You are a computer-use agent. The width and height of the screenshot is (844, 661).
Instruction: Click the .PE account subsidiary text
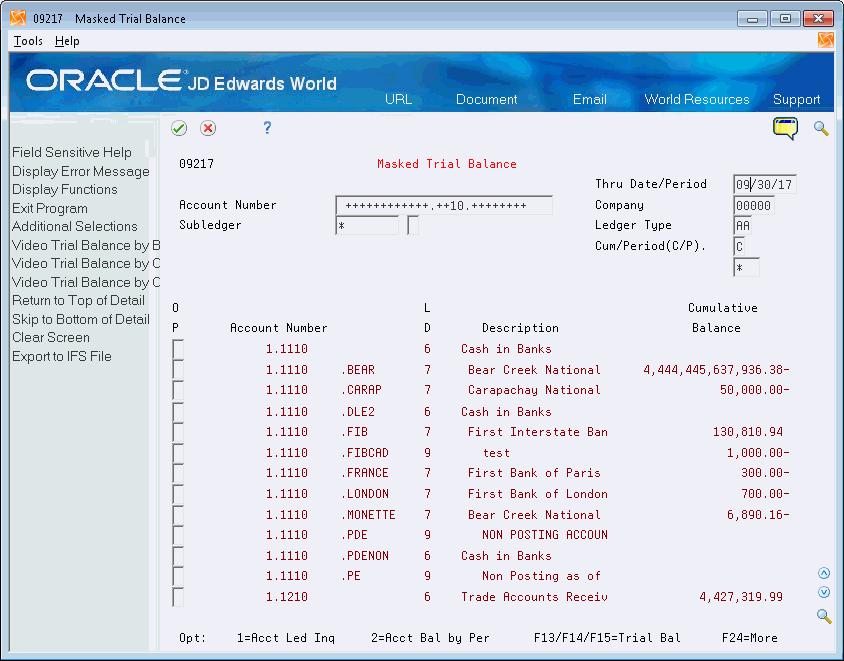[x=350, y=576]
